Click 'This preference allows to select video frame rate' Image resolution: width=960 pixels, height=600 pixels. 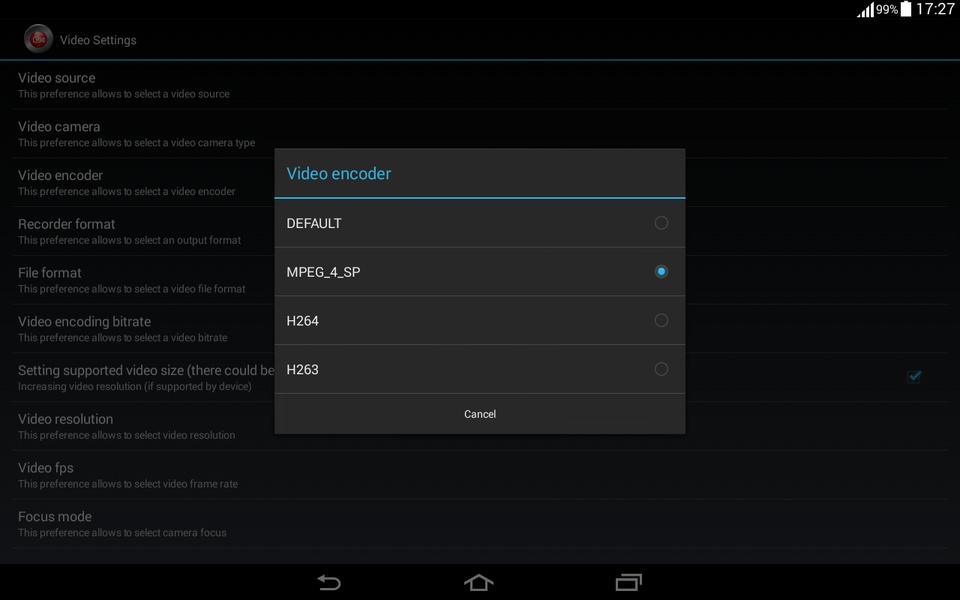(x=128, y=484)
